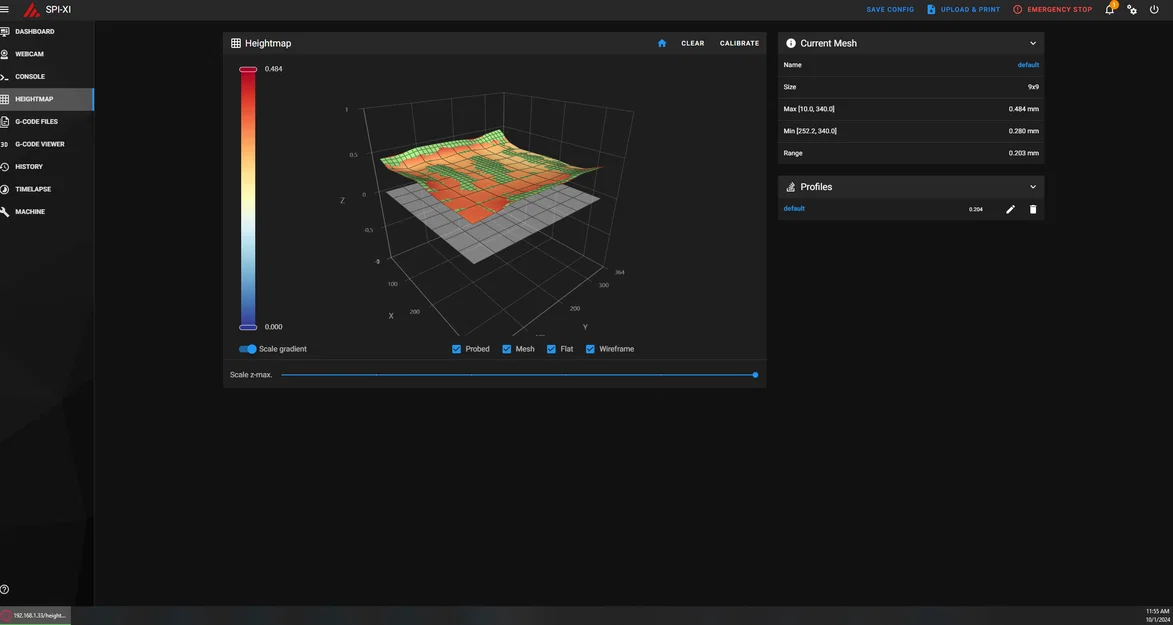The width and height of the screenshot is (1173, 625).
Task: Open the Webcam page
Action: [x=47, y=54]
